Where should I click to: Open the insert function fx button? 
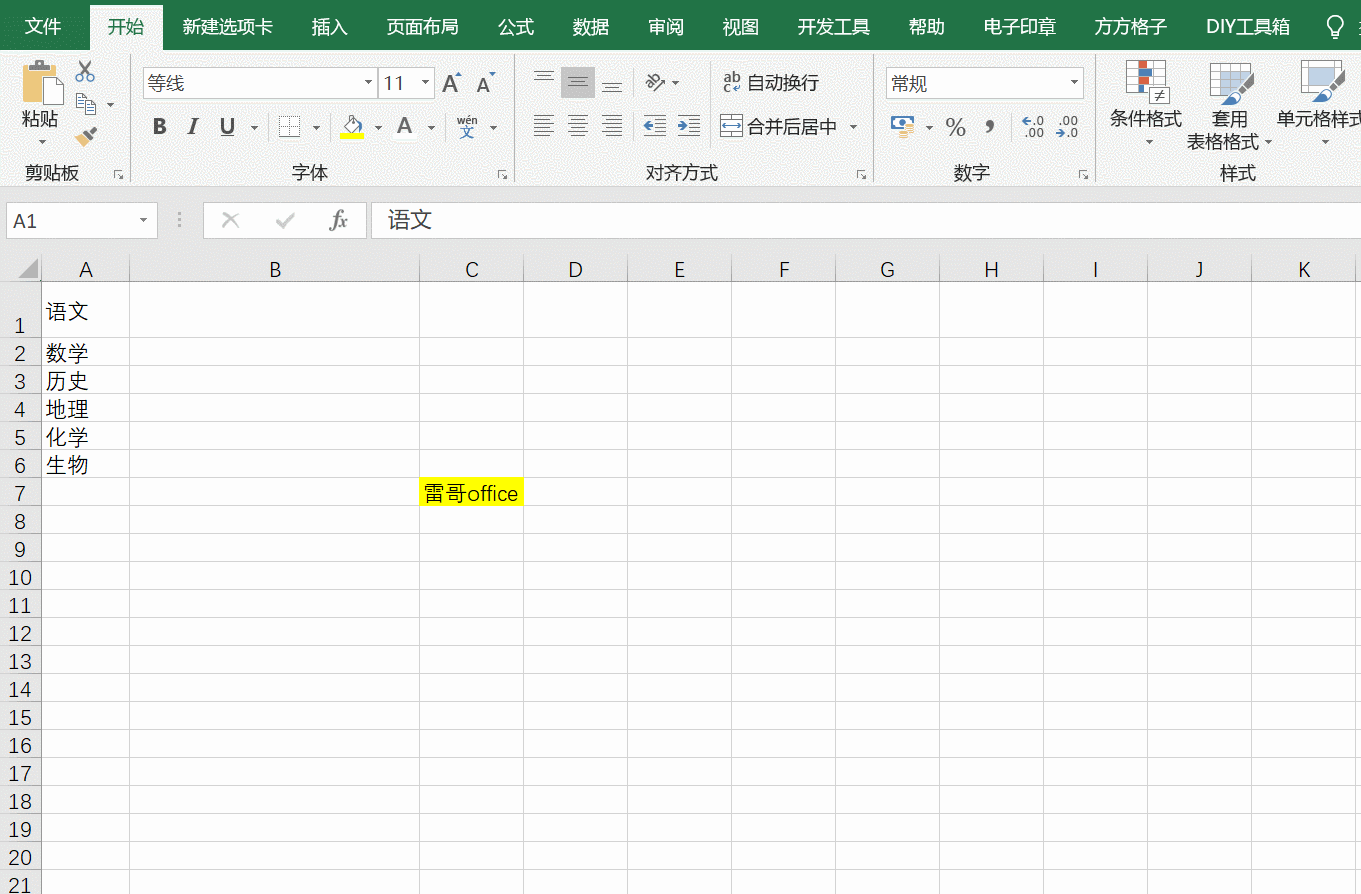click(x=339, y=221)
